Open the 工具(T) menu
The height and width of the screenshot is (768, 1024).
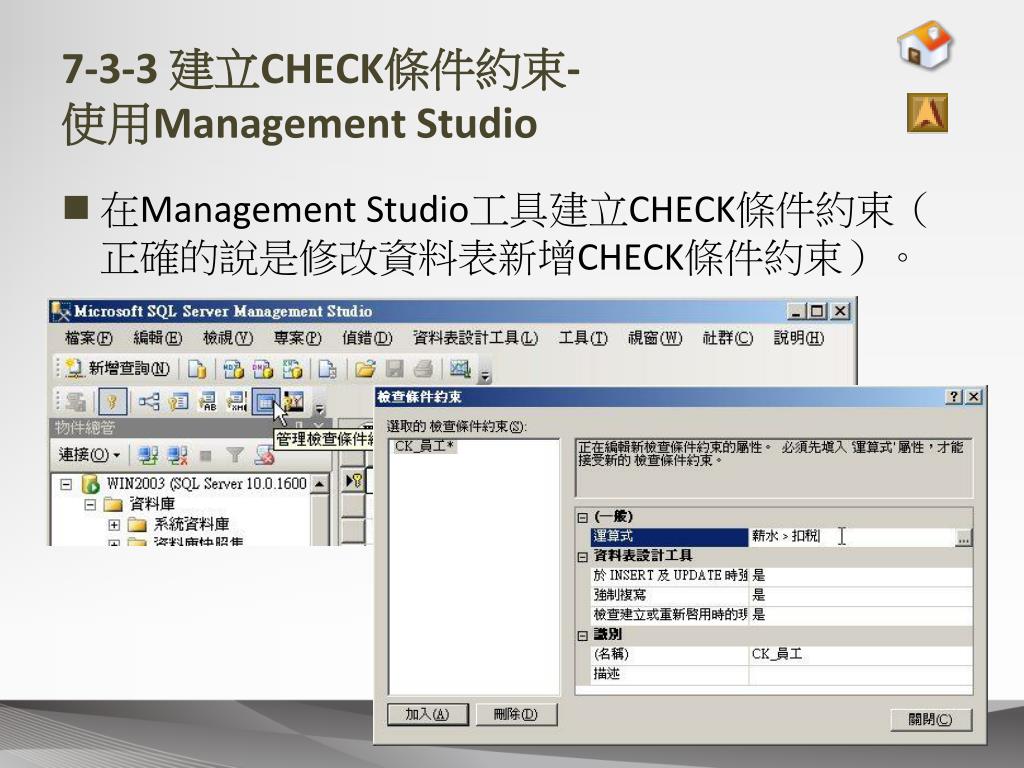pyautogui.click(x=583, y=338)
